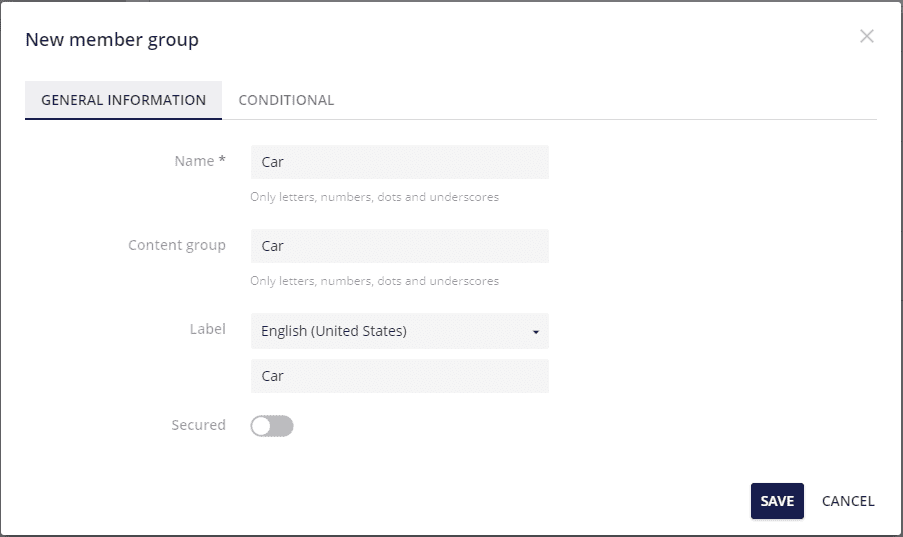Toggle the Secured switch on
The height and width of the screenshot is (537, 903).
272,426
